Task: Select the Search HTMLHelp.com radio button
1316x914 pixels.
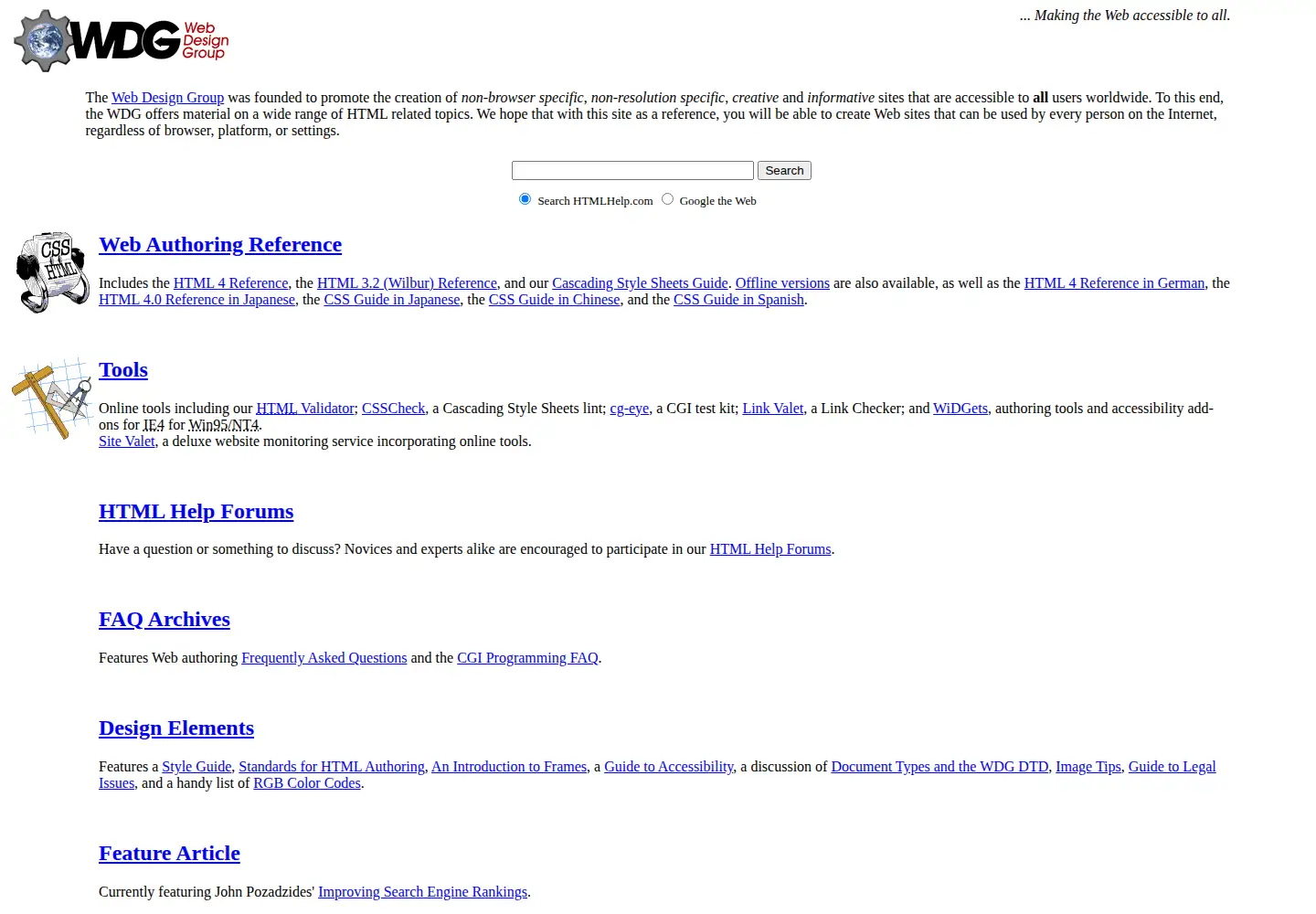Action: click(x=525, y=199)
